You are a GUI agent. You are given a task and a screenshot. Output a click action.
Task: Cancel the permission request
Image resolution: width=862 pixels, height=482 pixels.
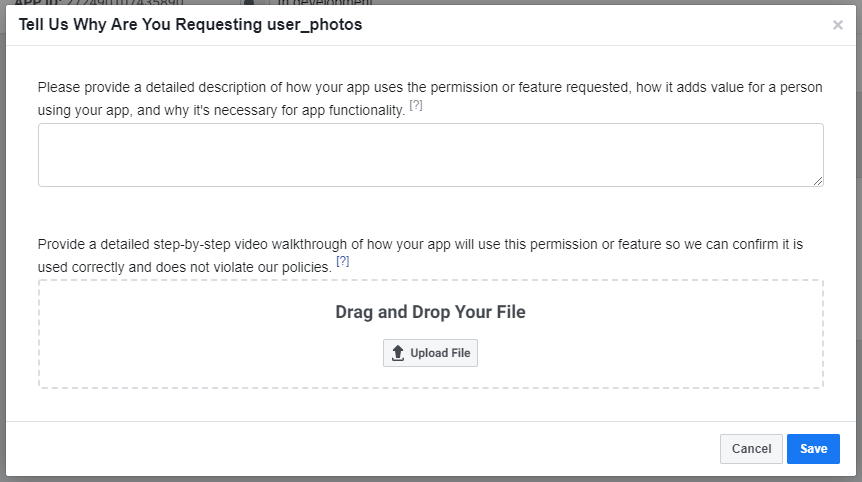point(751,449)
